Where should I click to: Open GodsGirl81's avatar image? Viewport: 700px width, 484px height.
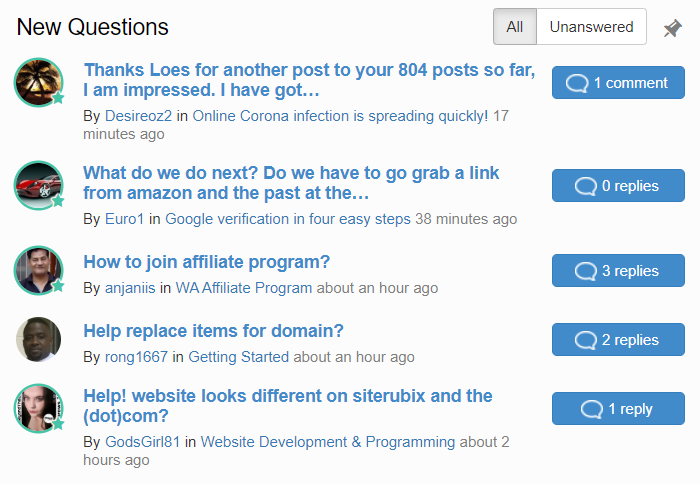pyautogui.click(x=39, y=408)
